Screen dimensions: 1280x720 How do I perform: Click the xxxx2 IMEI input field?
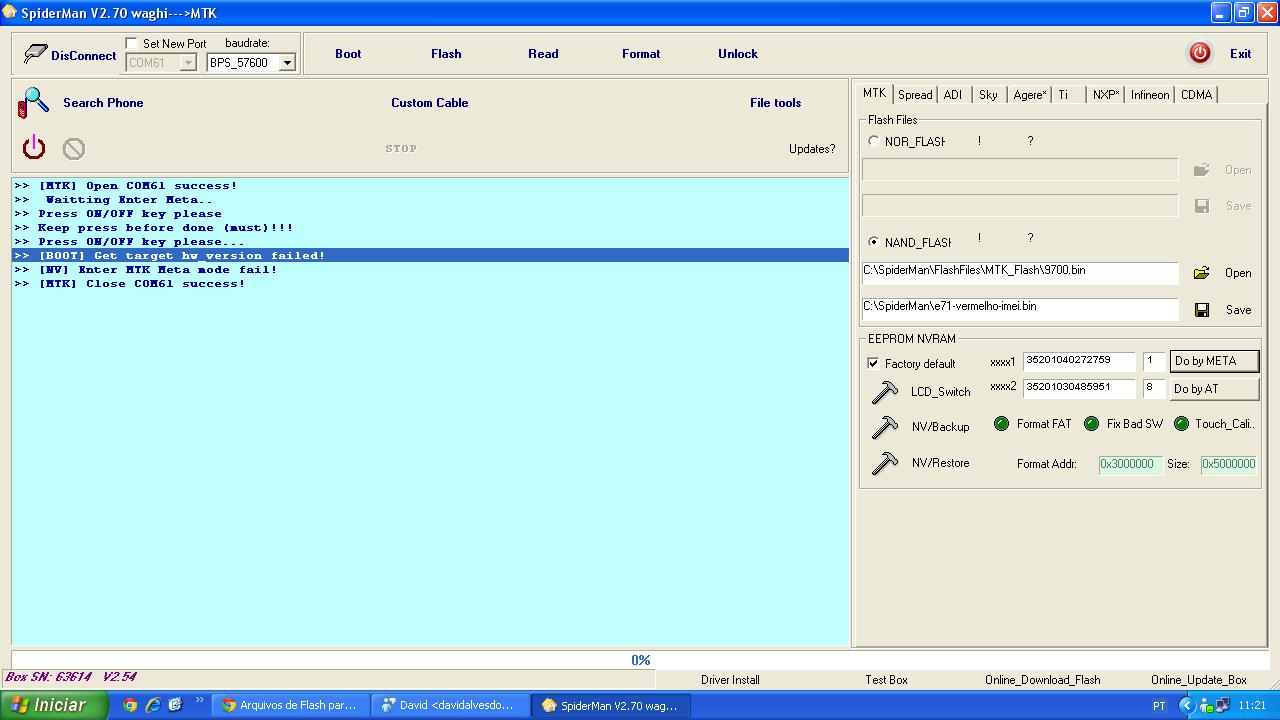[x=1079, y=388]
